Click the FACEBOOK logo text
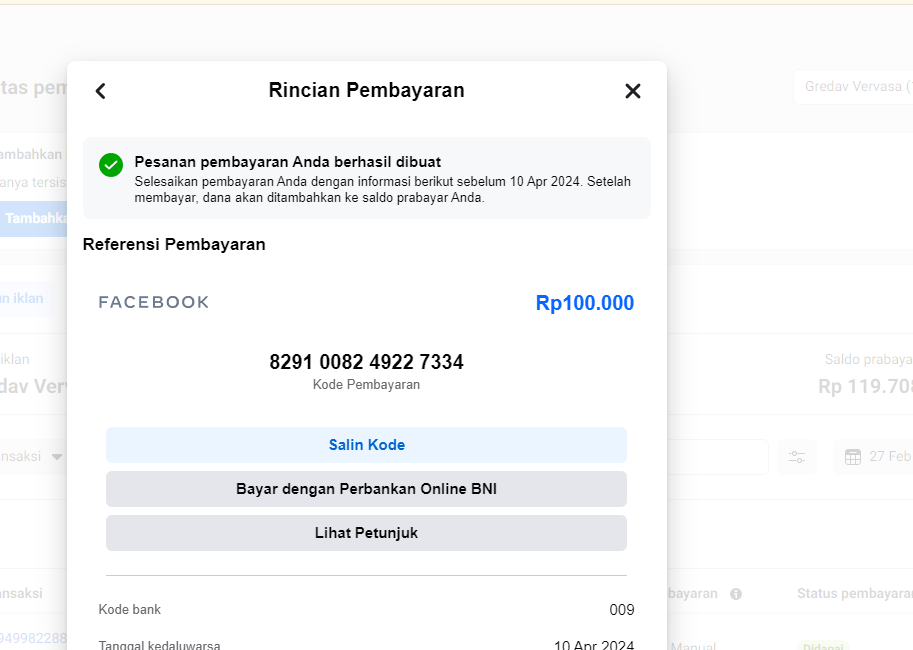This screenshot has width=913, height=650. click(x=154, y=302)
